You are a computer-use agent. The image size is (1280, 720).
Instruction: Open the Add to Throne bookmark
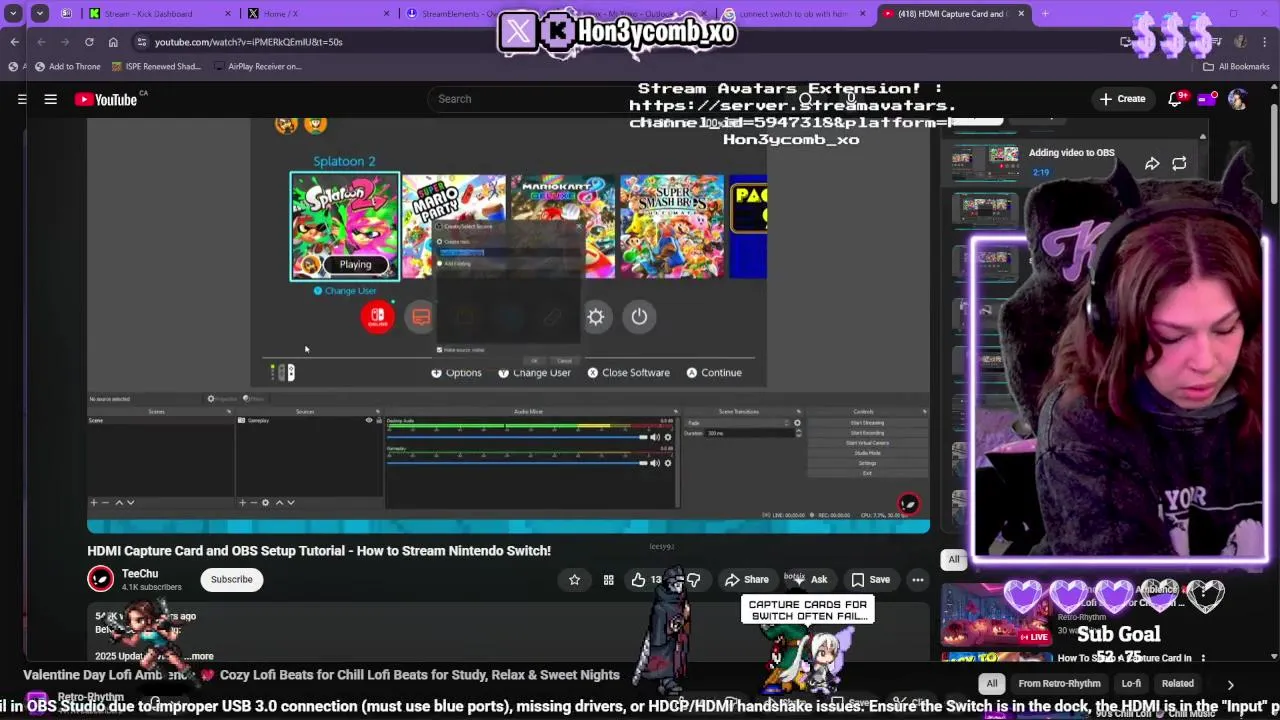[67, 66]
